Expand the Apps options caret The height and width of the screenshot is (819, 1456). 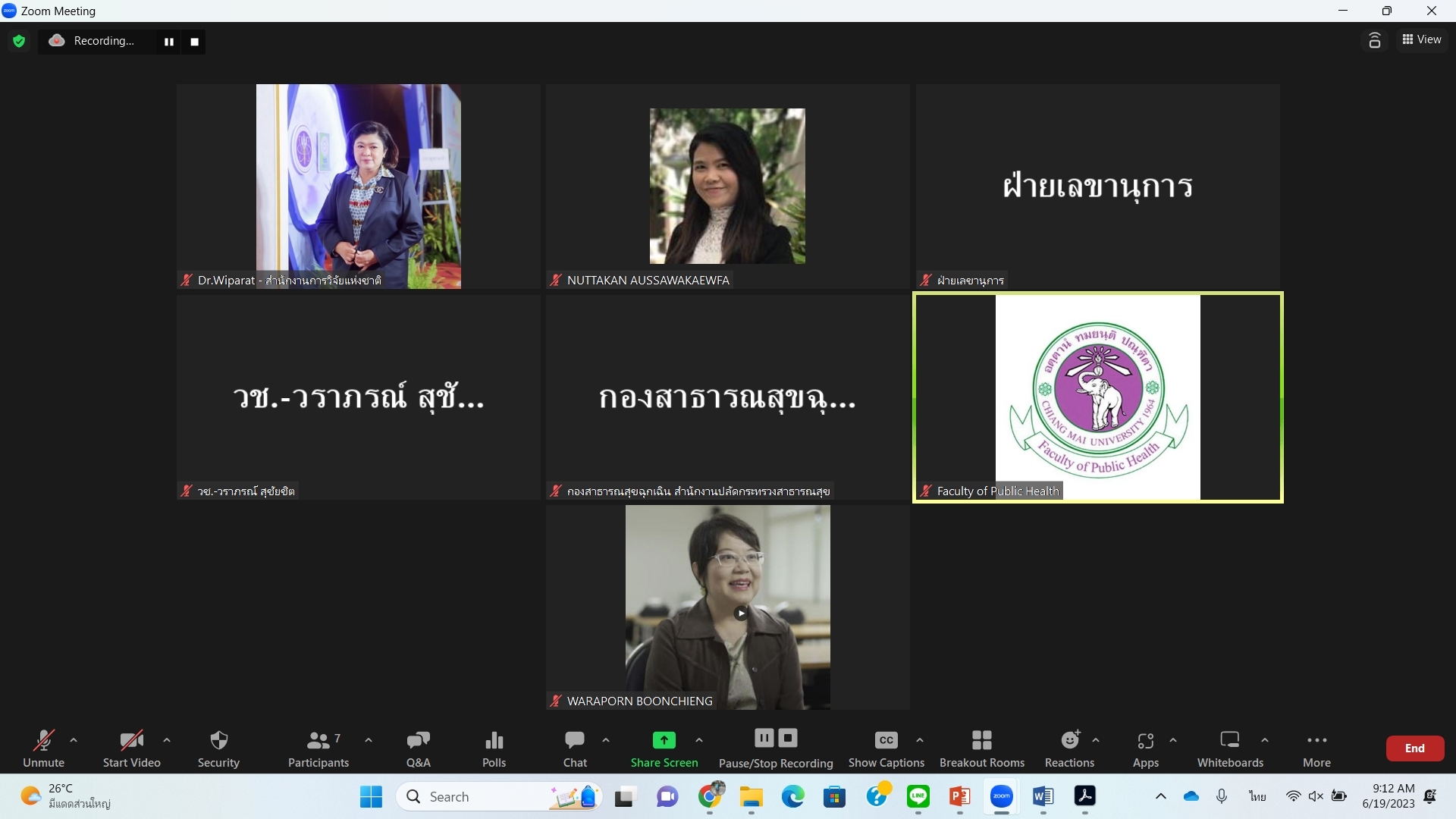(x=1173, y=740)
